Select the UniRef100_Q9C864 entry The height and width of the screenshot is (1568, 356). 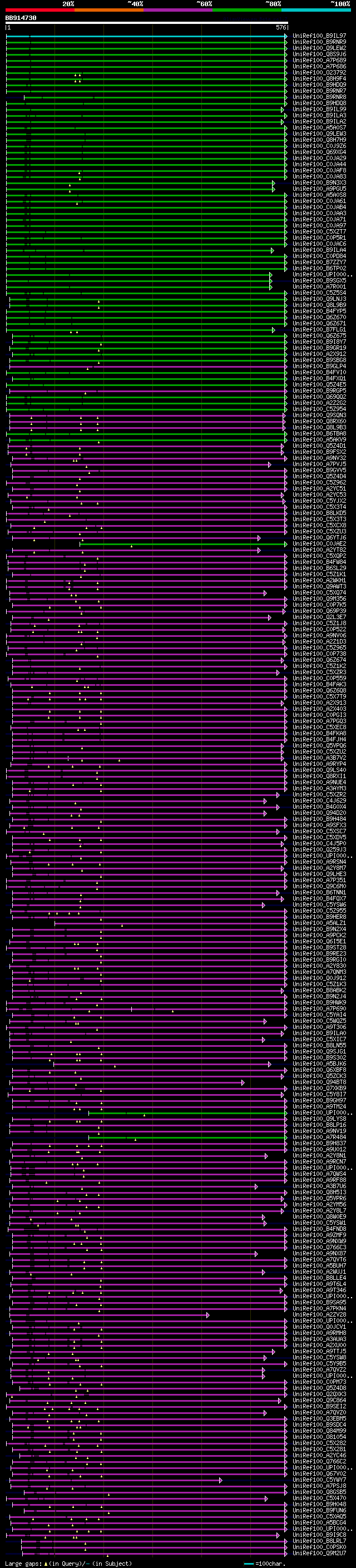click(319, 1400)
